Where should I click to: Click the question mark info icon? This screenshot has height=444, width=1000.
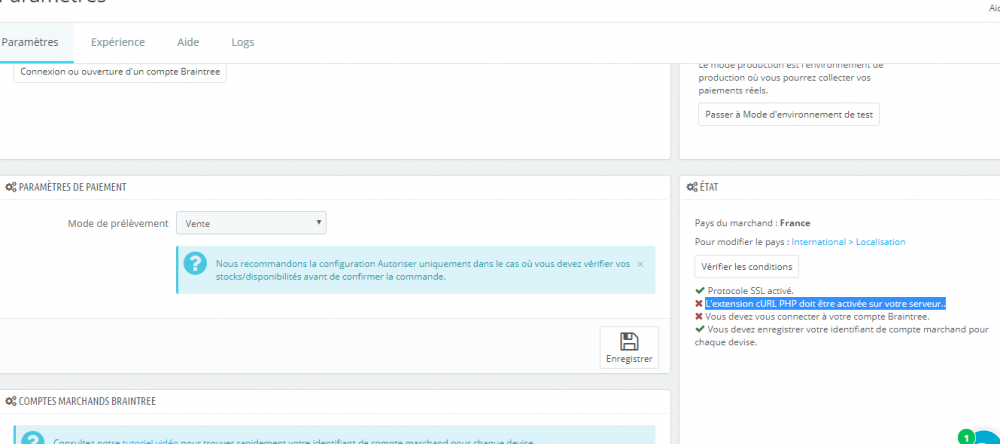[x=195, y=263]
